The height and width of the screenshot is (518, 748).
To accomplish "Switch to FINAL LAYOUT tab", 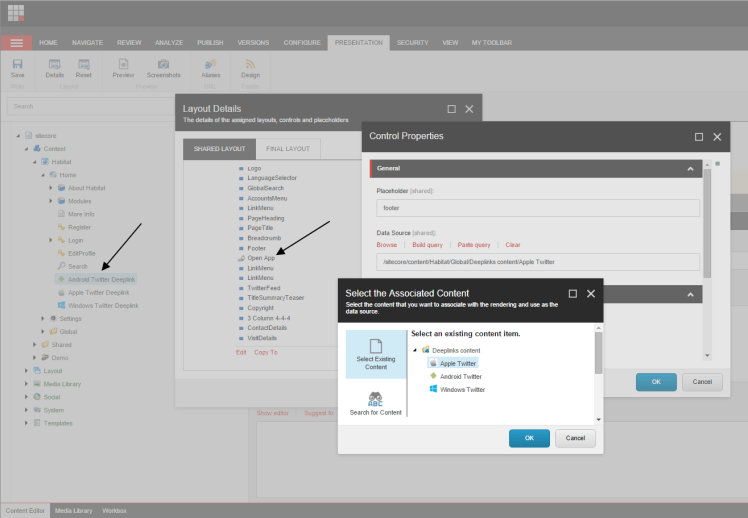I will pyautogui.click(x=288, y=149).
